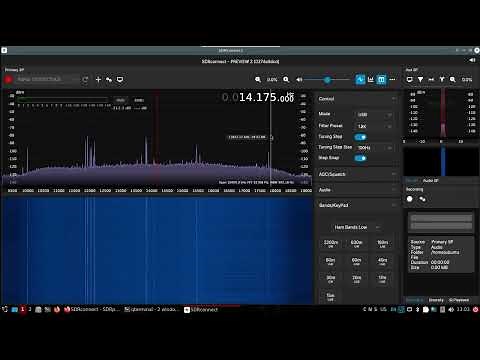Select the 15m band button

(x=331, y=297)
